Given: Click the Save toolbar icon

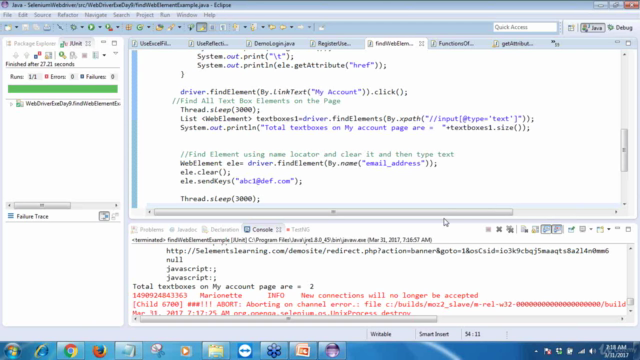Looking at the screenshot, I should click(25, 27).
